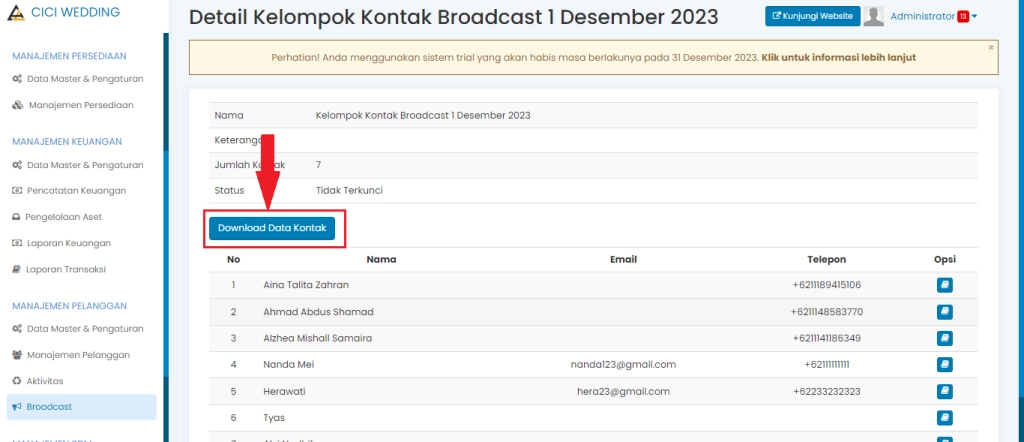Open Data Master & Pengaturan under Manajemen Pelanggan
The image size is (1024, 442).
(78, 328)
